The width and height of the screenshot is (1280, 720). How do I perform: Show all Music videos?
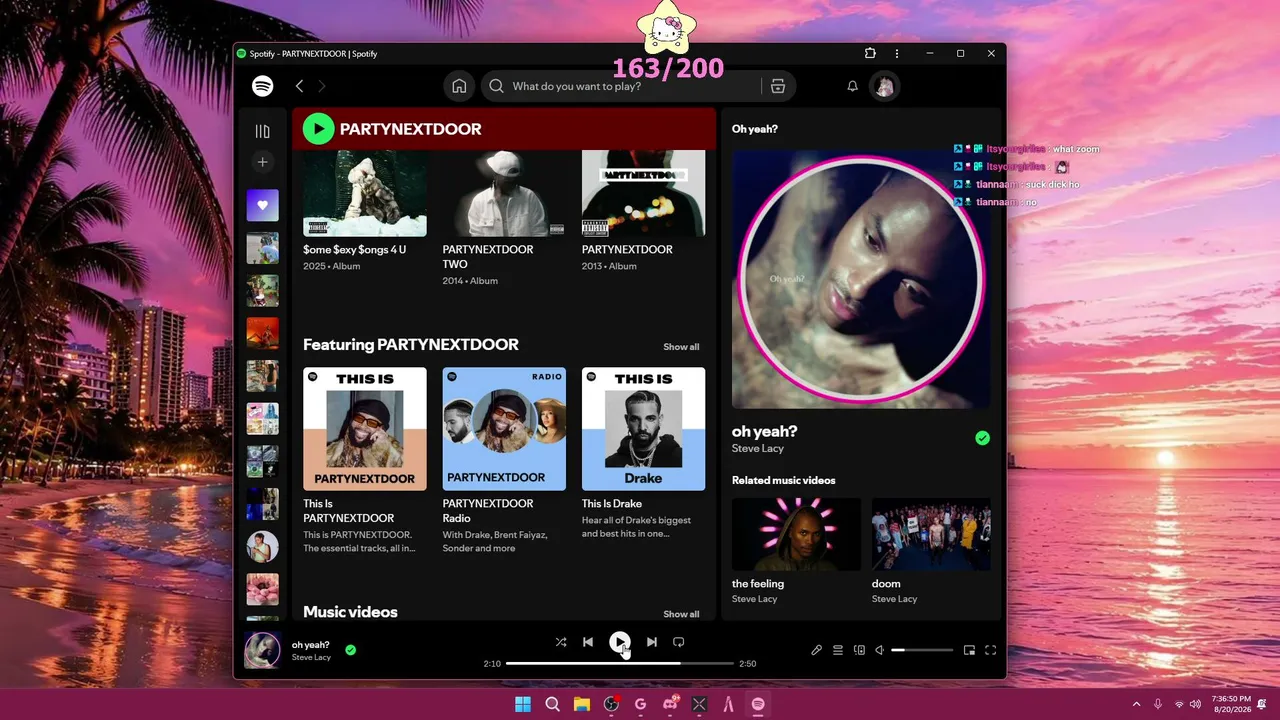681,614
